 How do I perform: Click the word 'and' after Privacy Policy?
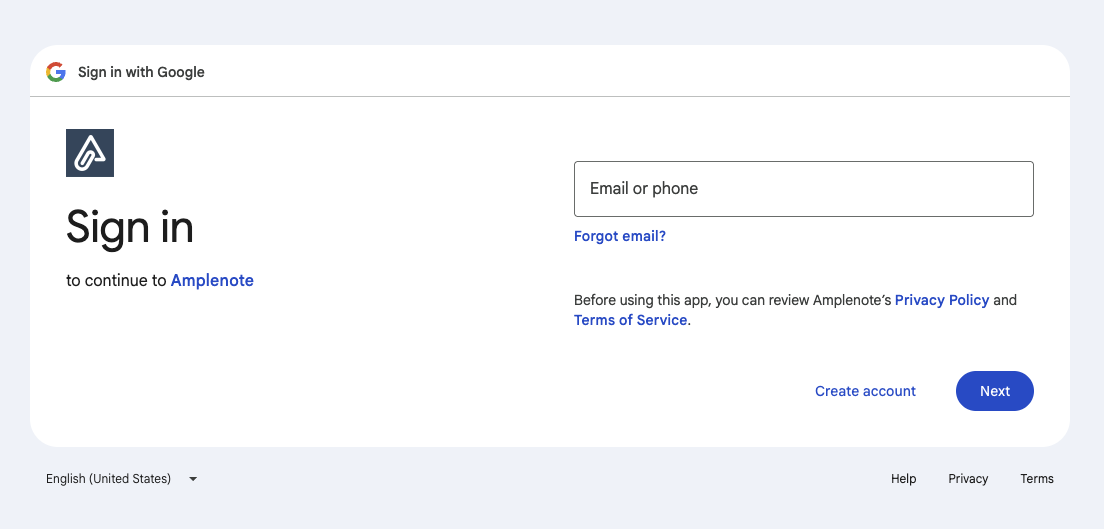[x=1005, y=300]
